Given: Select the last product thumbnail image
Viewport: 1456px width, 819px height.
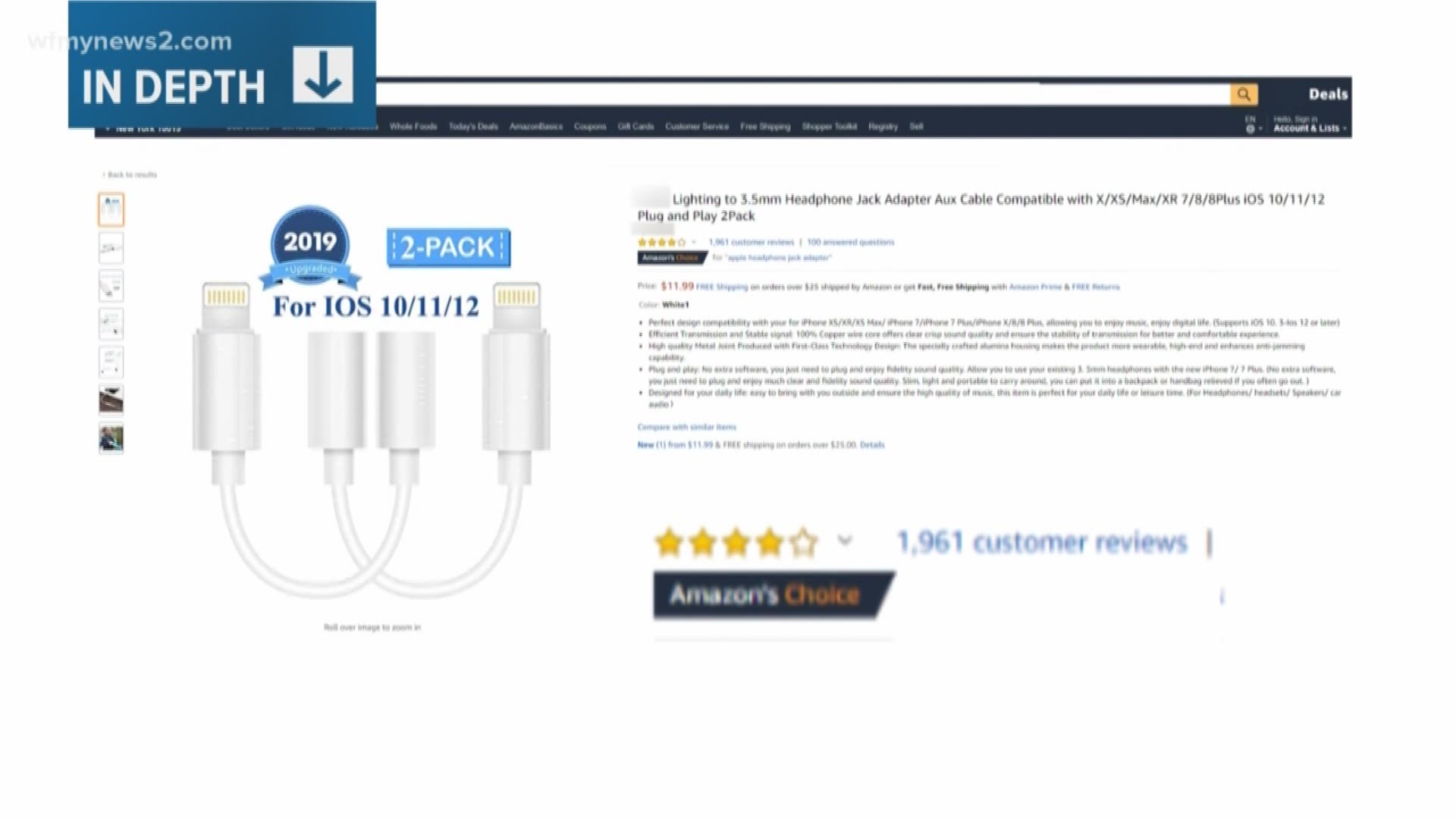Looking at the screenshot, I should (111, 438).
